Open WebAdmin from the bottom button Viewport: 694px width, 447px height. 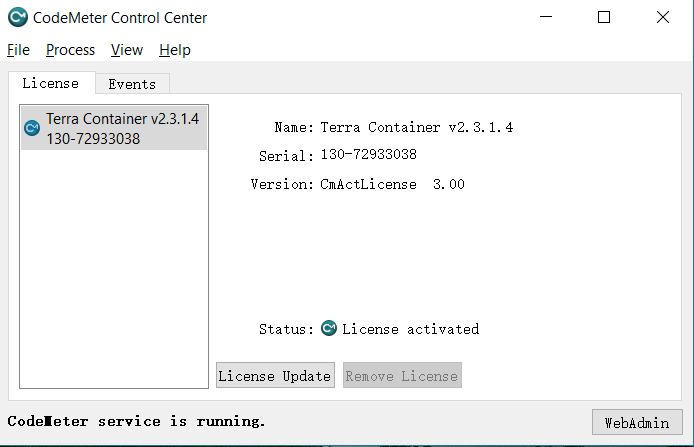click(637, 422)
